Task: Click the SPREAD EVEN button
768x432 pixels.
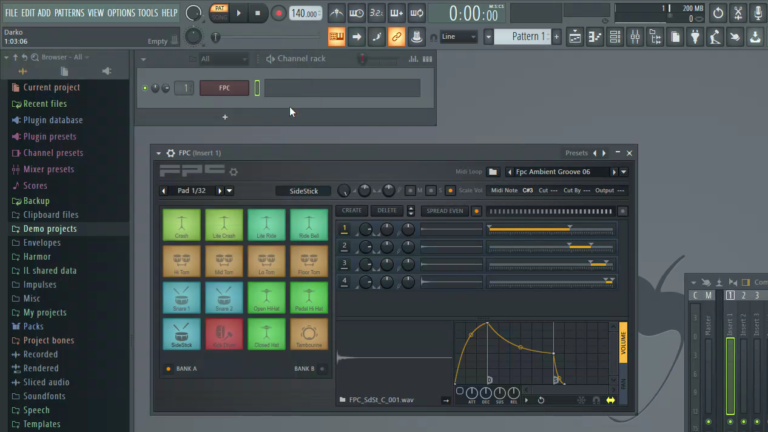Action: click(x=444, y=211)
